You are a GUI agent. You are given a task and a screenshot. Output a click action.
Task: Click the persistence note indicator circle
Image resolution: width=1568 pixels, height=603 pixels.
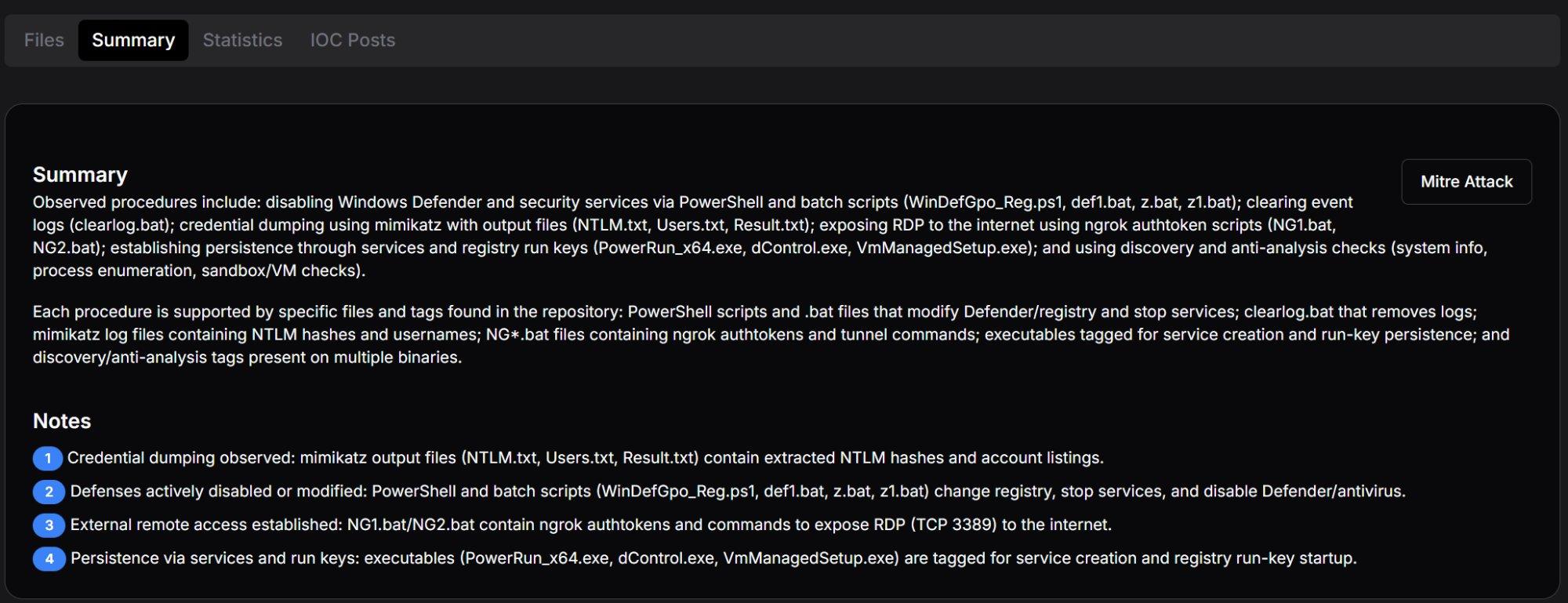point(49,559)
